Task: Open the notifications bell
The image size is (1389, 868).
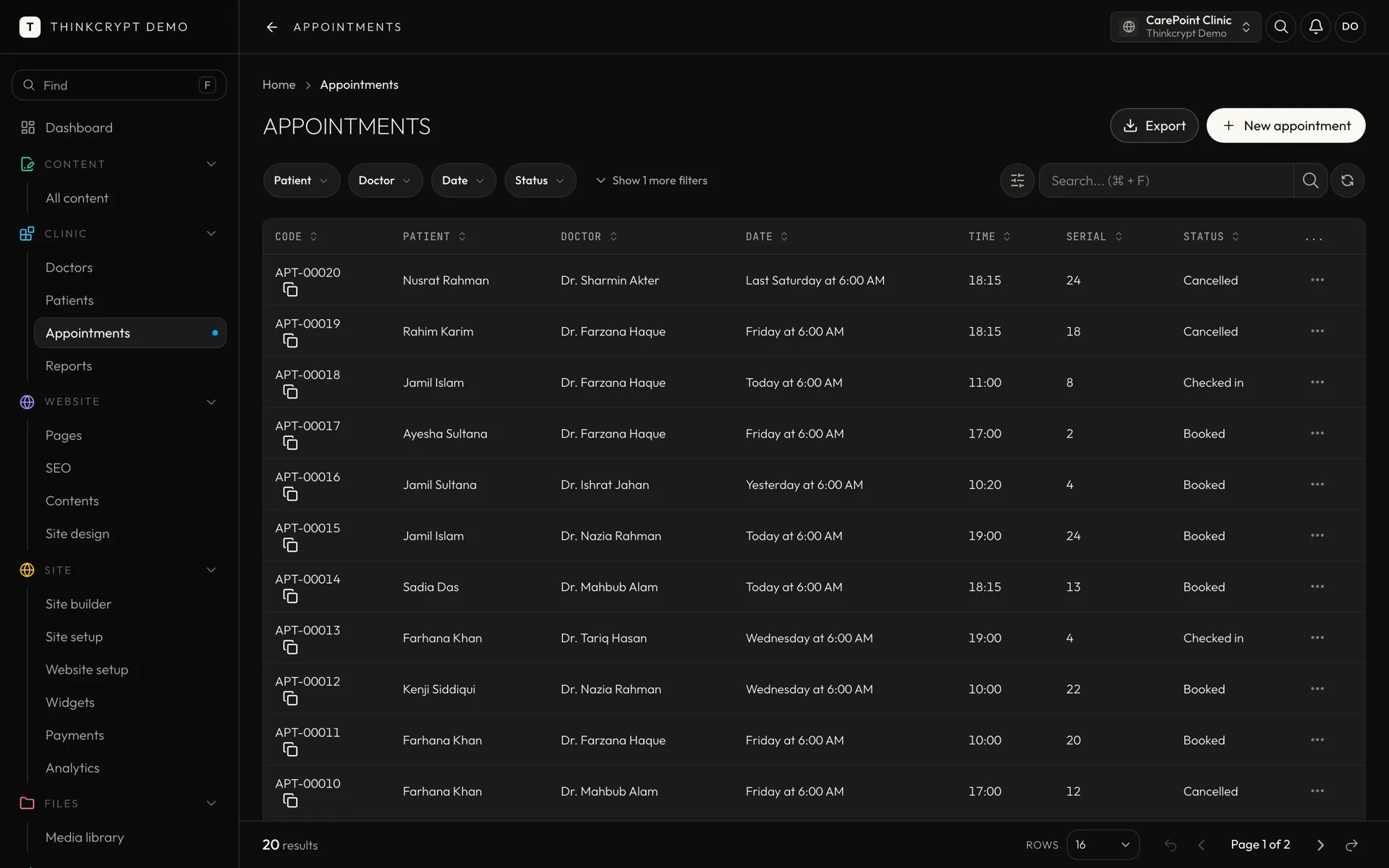Action: click(x=1315, y=27)
